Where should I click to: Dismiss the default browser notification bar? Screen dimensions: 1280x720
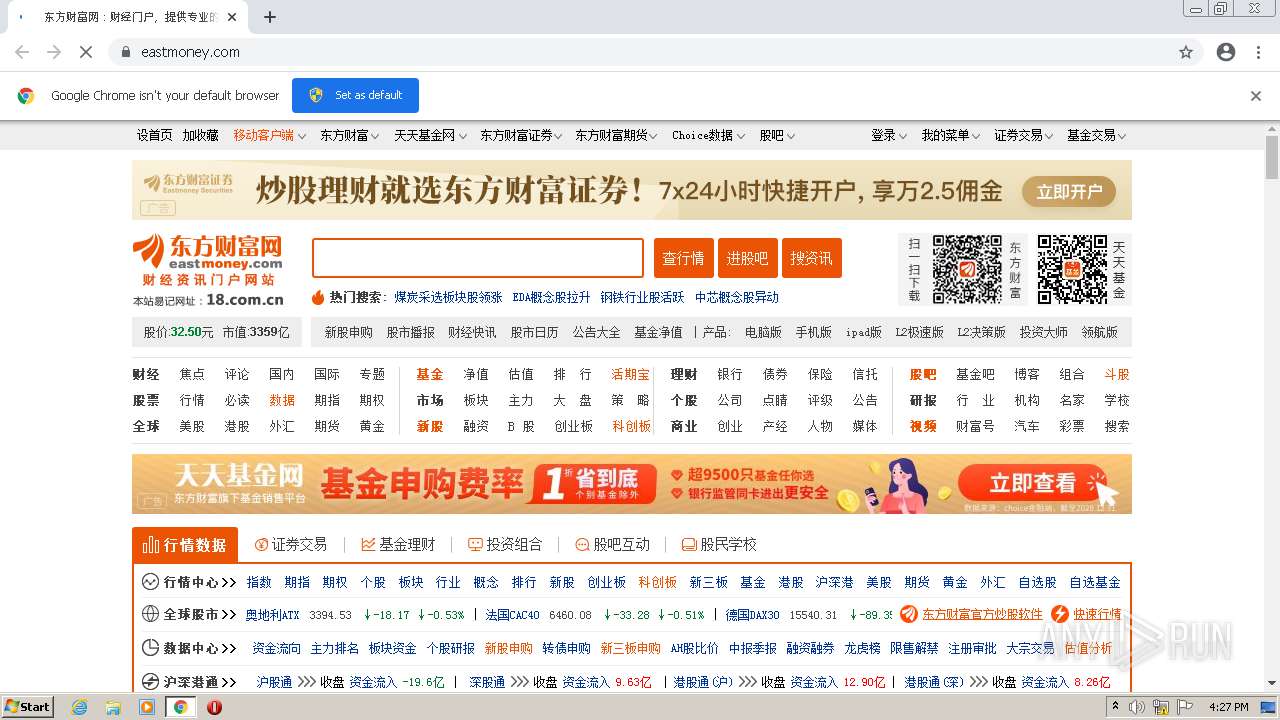pos(1256,96)
